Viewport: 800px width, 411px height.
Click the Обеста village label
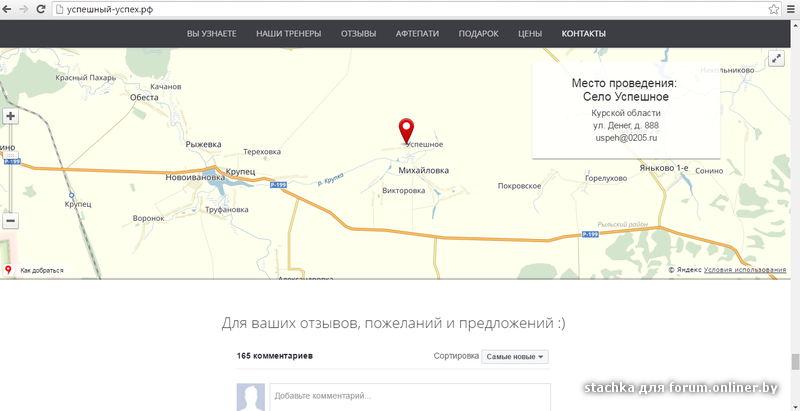click(x=144, y=97)
